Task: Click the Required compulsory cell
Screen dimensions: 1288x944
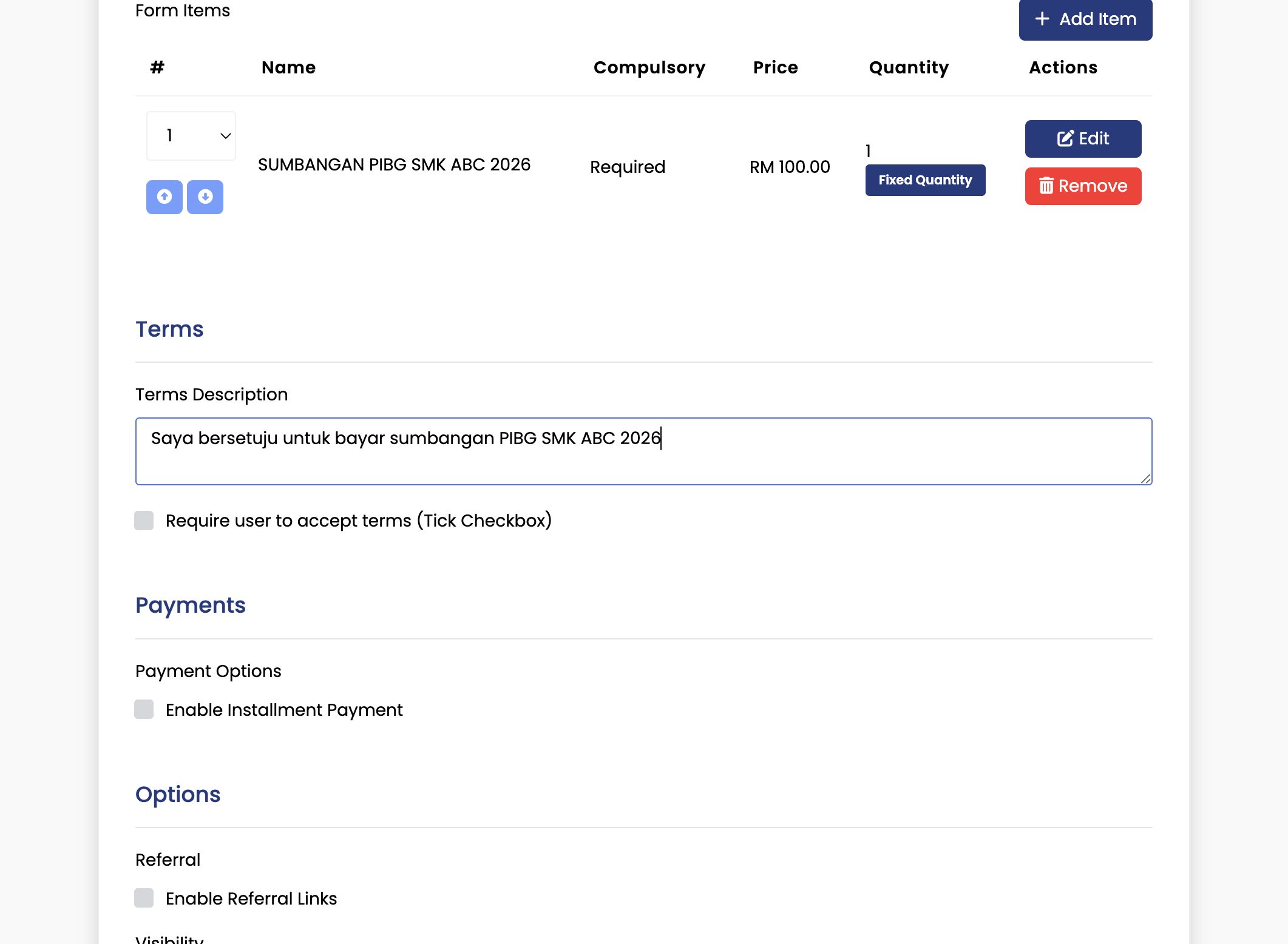Action: click(x=628, y=167)
